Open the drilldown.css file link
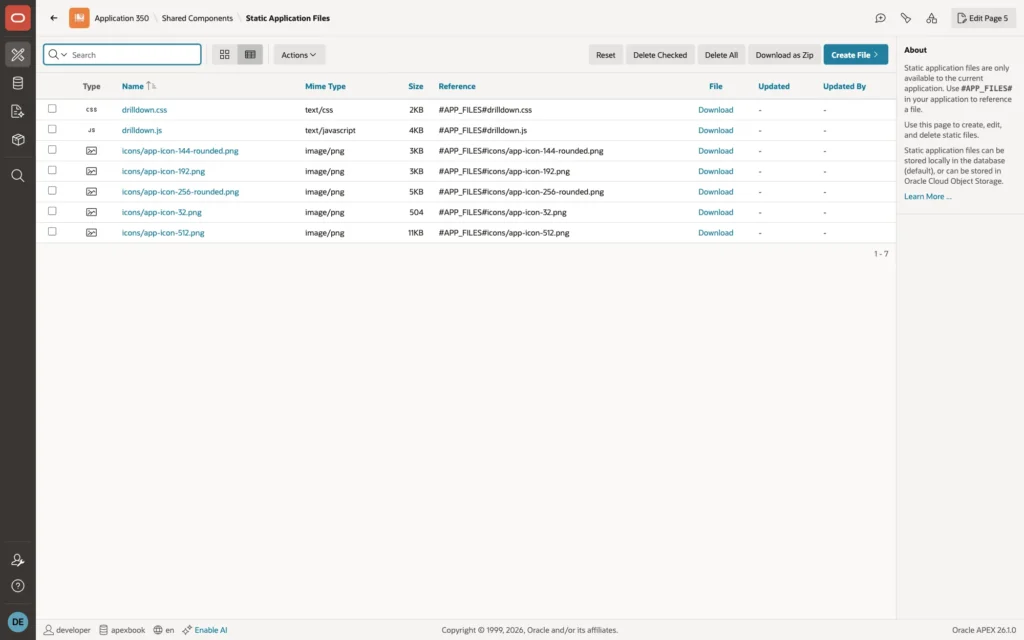The image size is (1024, 640). pos(144,110)
